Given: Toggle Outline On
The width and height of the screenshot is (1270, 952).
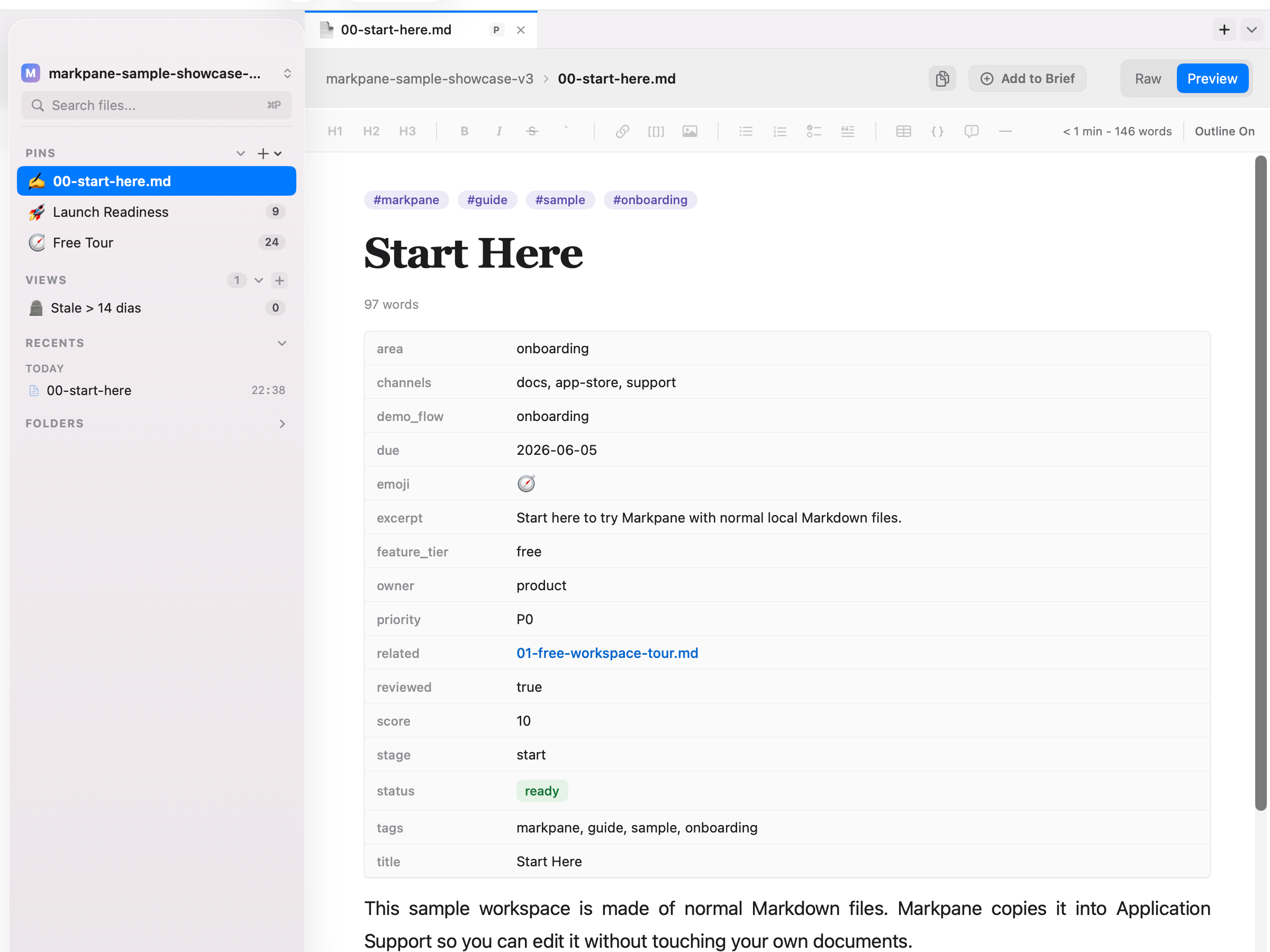Looking at the screenshot, I should tap(1224, 131).
